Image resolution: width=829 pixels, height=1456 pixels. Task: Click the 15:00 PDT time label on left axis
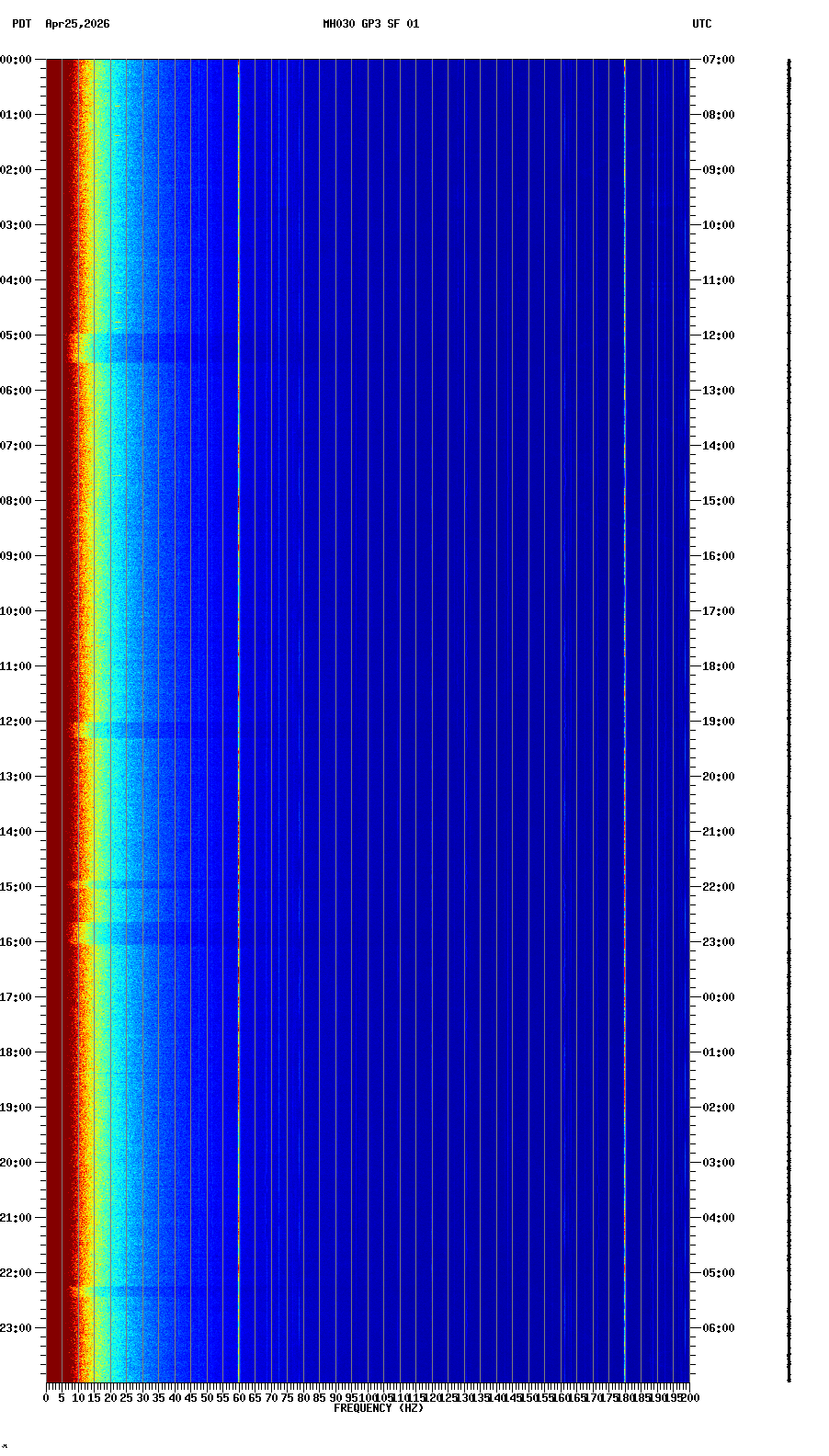pos(16,887)
